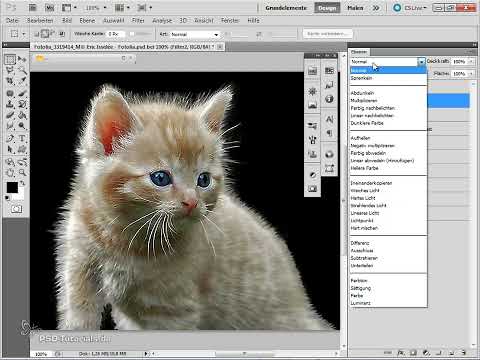Switch to Malen workspace
Screen dimensions: 480x360
click(x=355, y=8)
